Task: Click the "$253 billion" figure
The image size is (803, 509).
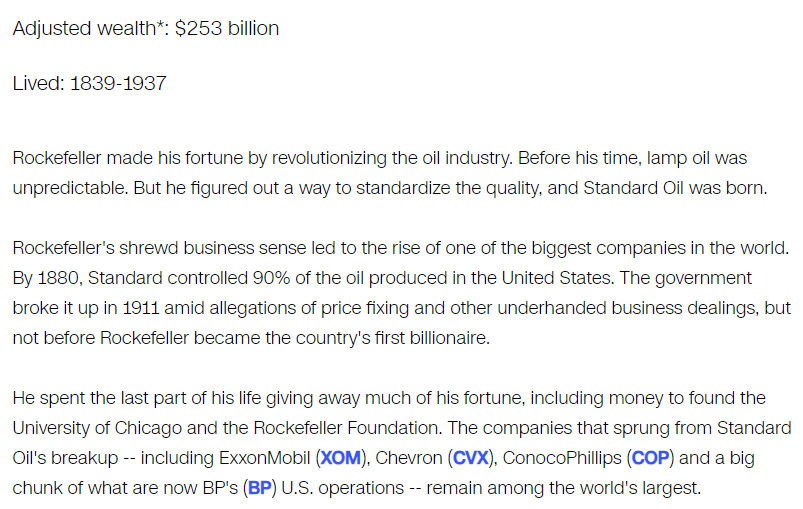Action: (227, 29)
